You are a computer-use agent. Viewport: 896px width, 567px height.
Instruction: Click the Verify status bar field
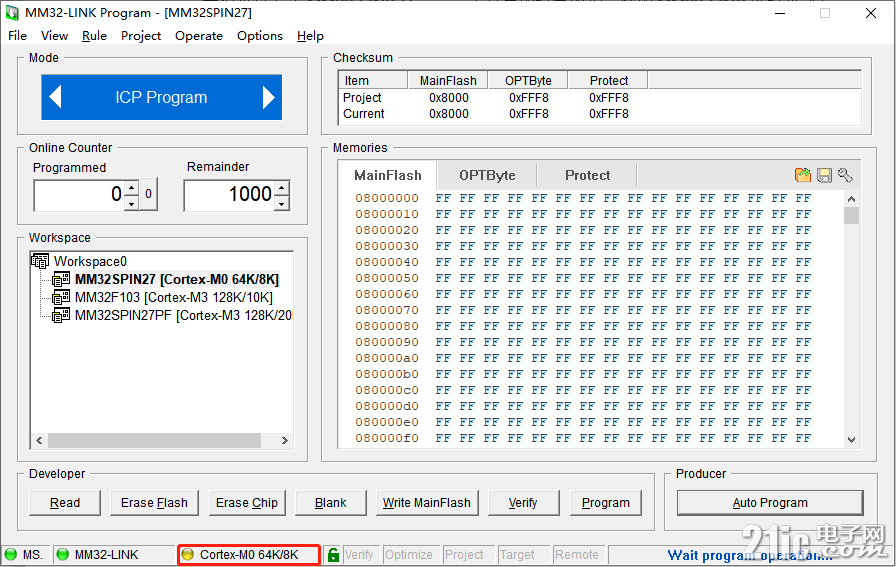(359, 554)
